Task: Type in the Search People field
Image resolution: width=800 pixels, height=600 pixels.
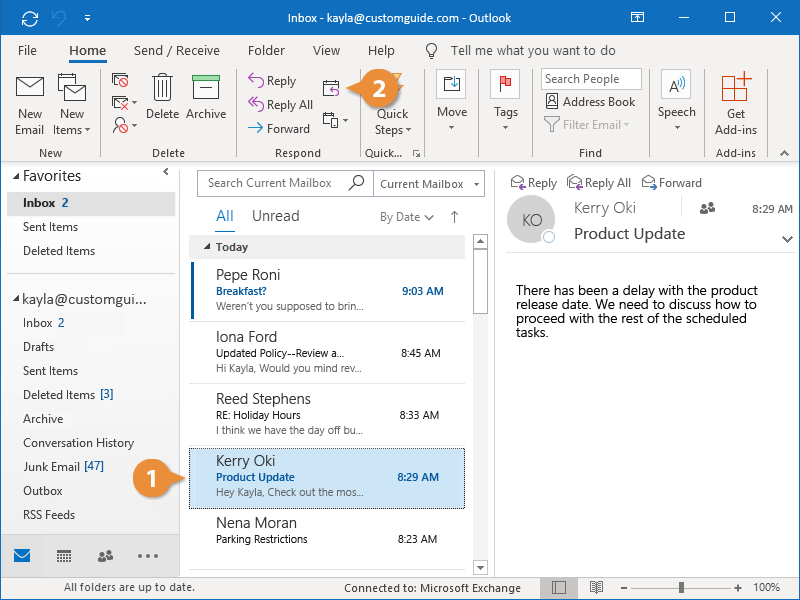Action: 591,79
